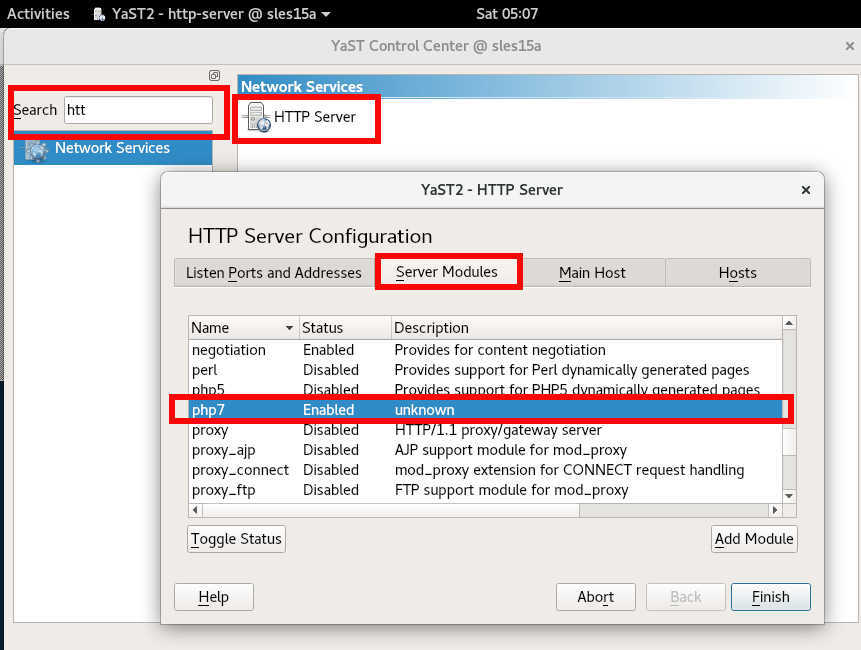The image size is (861, 650).
Task: Select the negotiation module row
Action: click(x=485, y=350)
